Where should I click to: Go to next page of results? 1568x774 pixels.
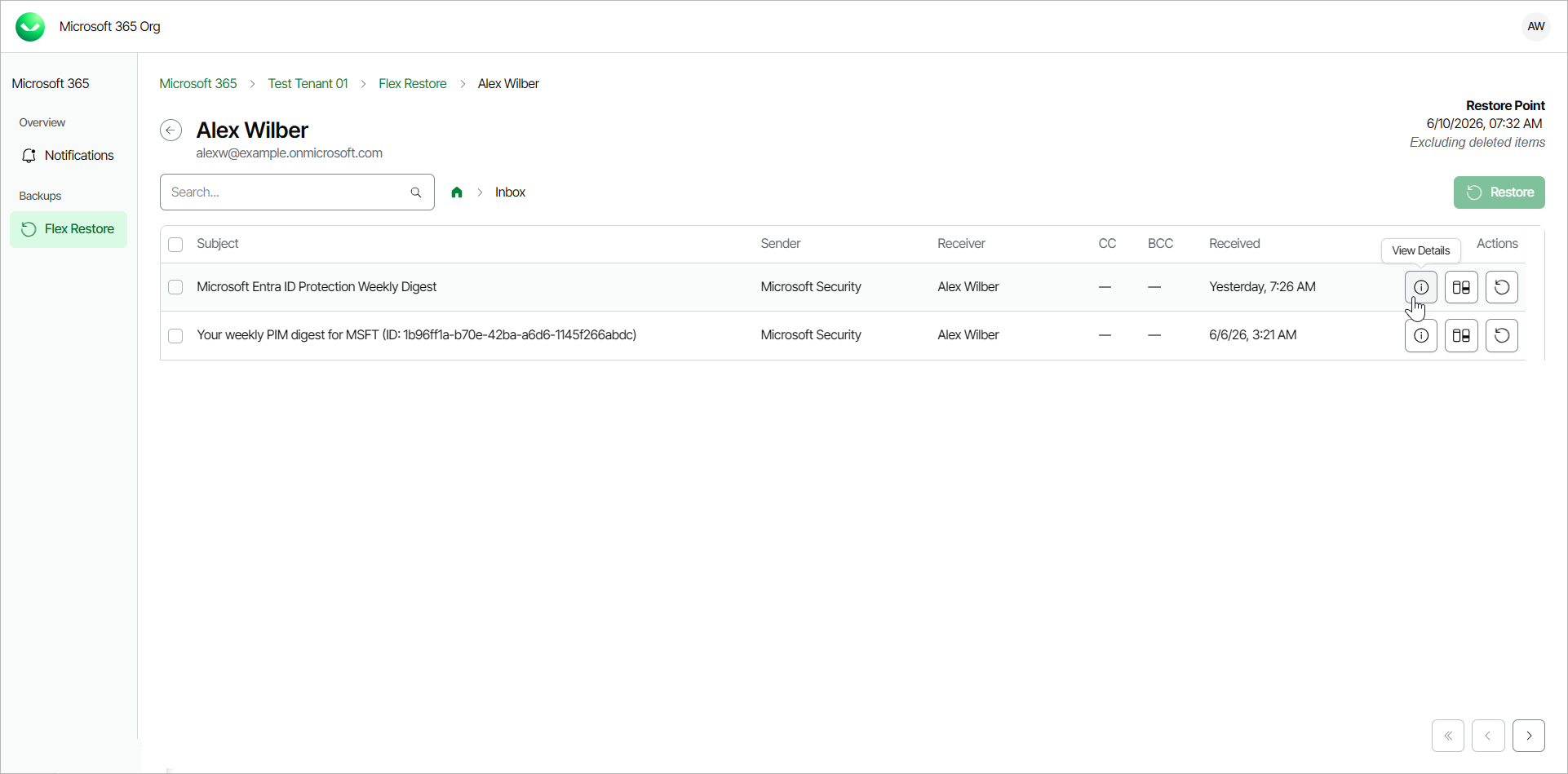point(1529,736)
